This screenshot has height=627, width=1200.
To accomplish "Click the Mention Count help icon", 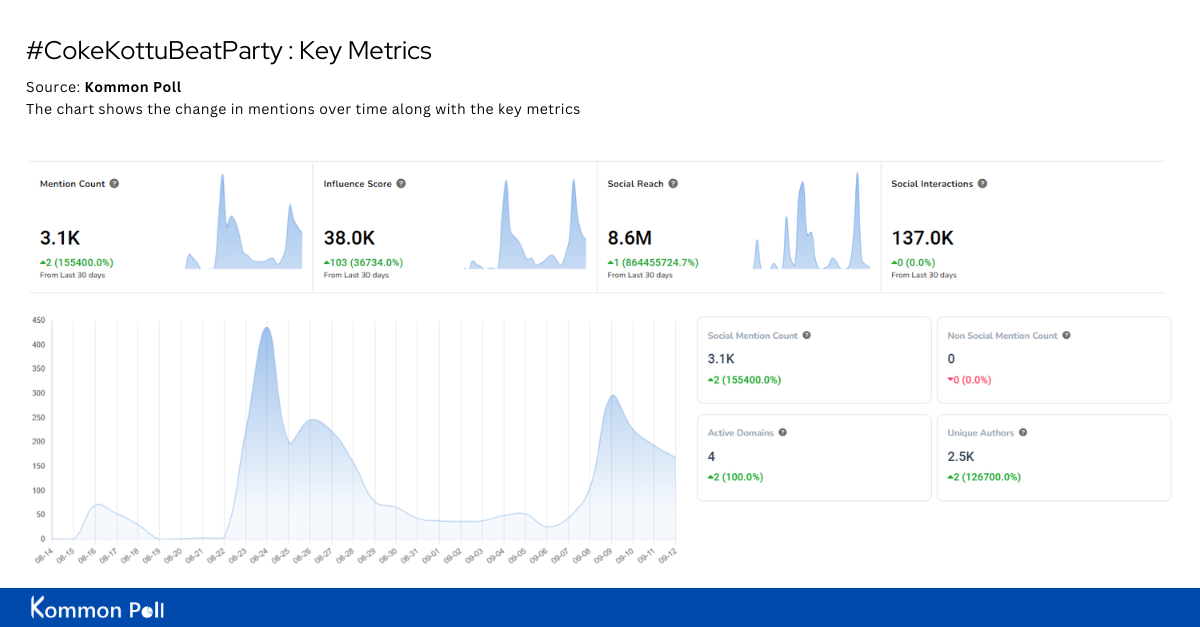I will [x=114, y=184].
